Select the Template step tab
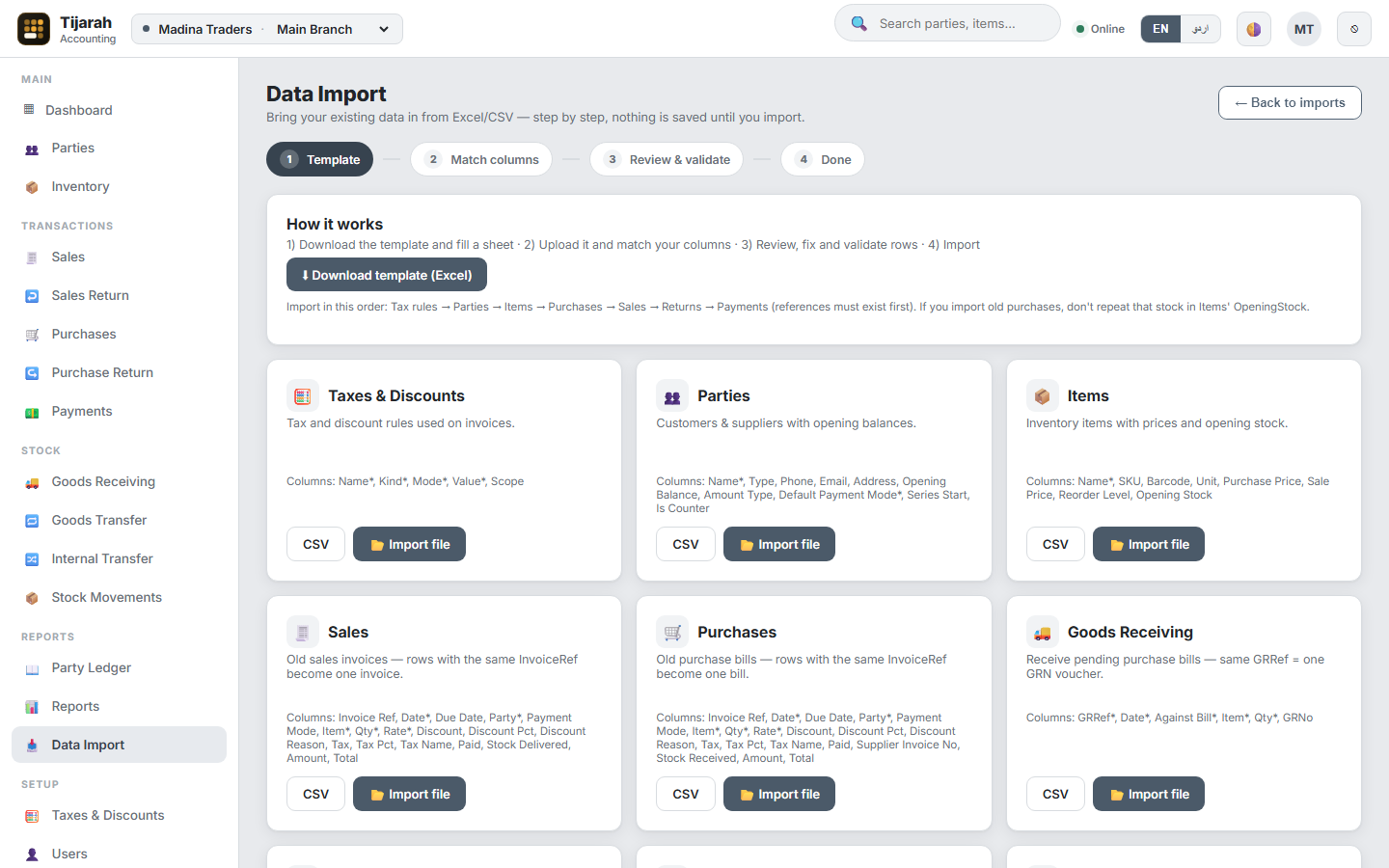 319,160
